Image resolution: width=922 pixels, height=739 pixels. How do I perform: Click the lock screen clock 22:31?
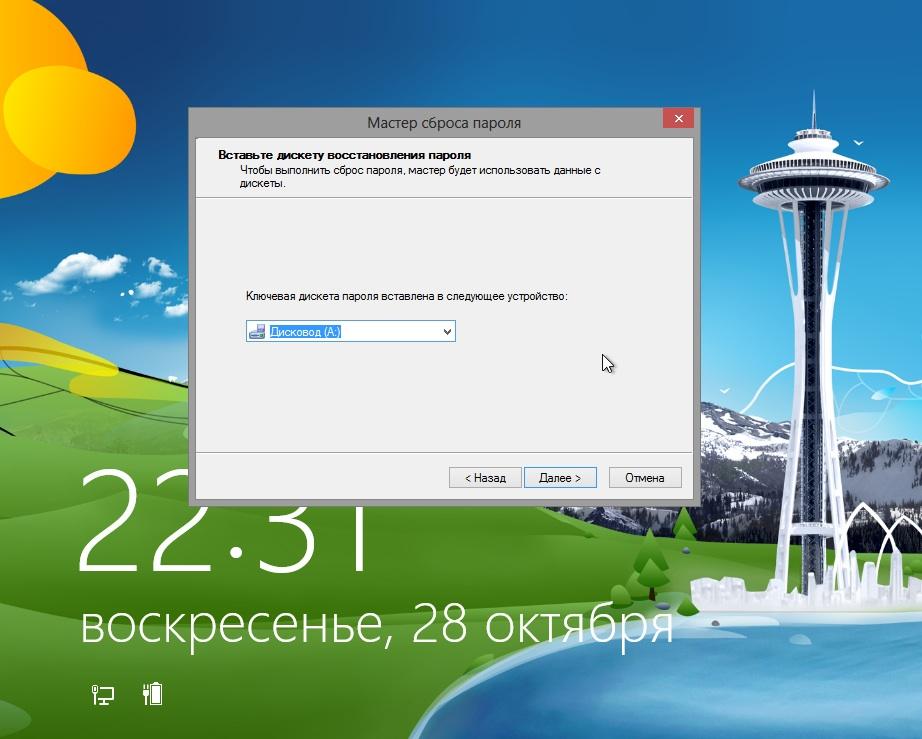223,521
